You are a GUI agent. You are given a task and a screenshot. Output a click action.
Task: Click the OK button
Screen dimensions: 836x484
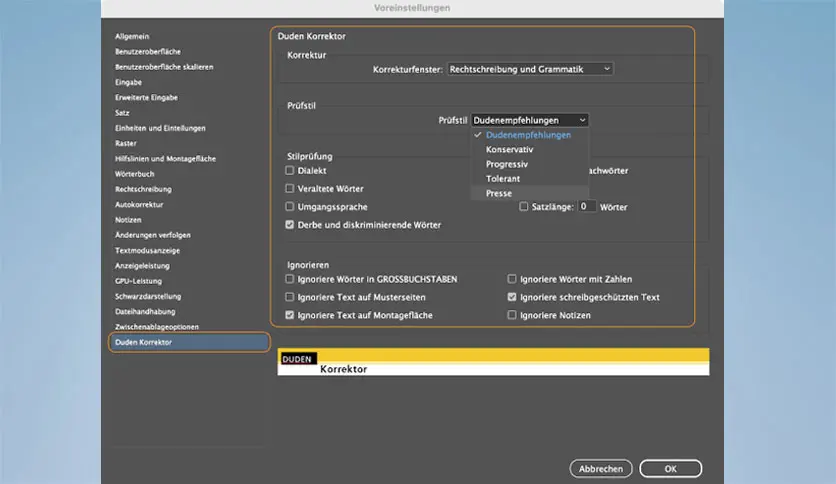pyautogui.click(x=671, y=469)
